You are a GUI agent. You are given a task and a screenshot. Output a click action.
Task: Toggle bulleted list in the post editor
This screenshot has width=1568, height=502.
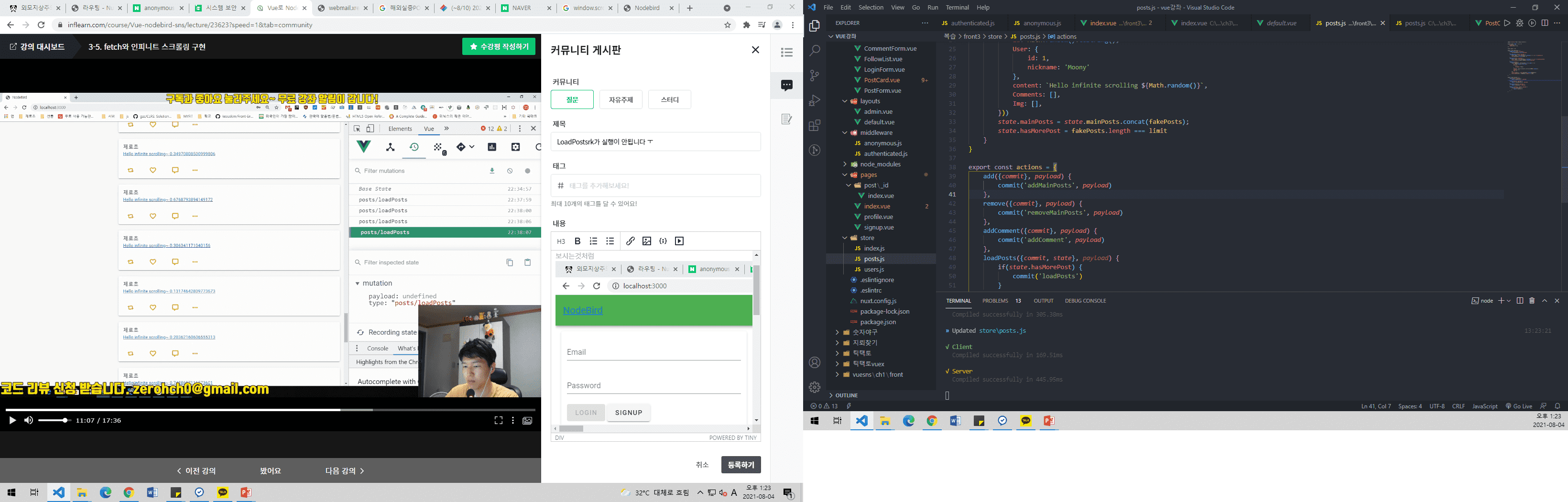click(x=610, y=241)
